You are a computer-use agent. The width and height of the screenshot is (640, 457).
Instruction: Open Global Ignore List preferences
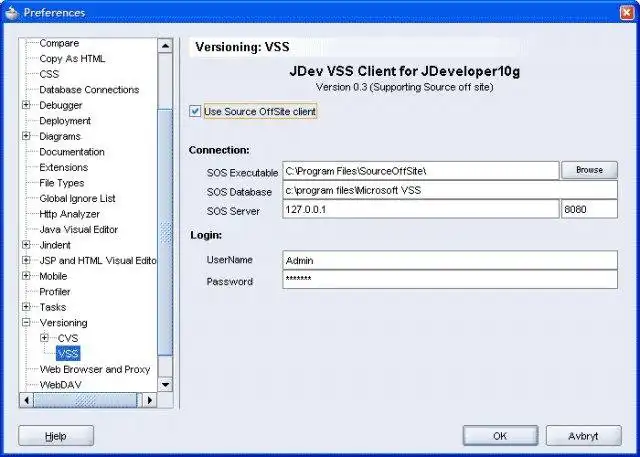[x=77, y=198]
